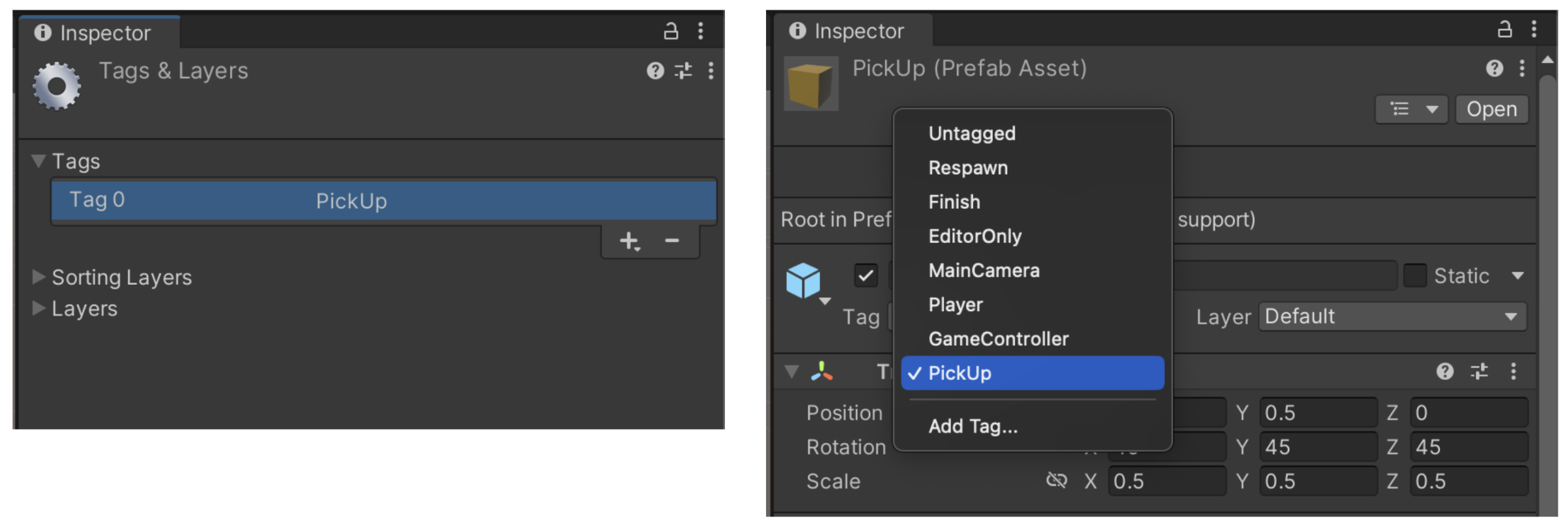Click the Tags & Layers help icon
Viewport: 1568px width, 531px height.
655,71
